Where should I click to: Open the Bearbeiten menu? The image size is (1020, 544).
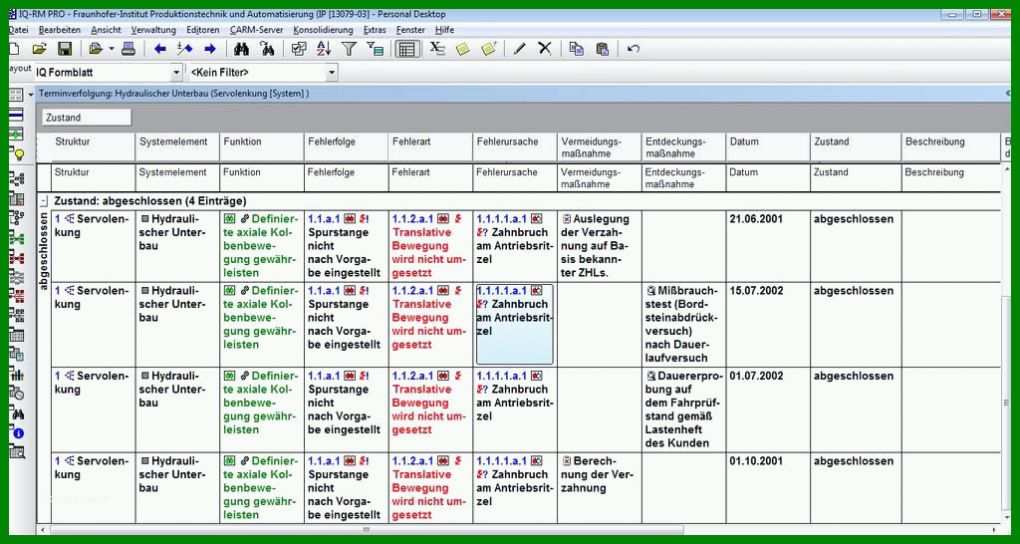coord(60,30)
